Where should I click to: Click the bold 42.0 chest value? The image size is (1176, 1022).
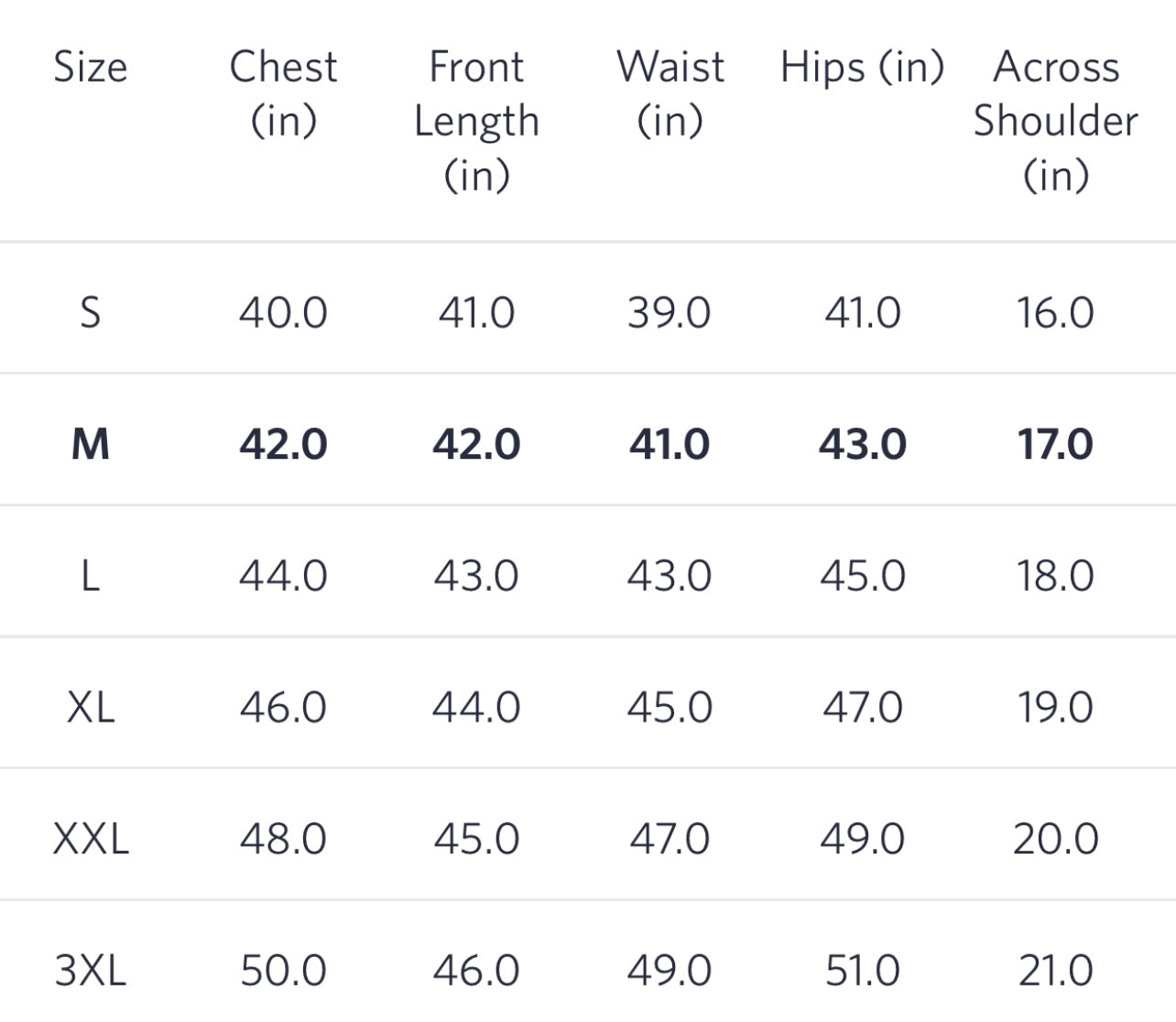(283, 444)
